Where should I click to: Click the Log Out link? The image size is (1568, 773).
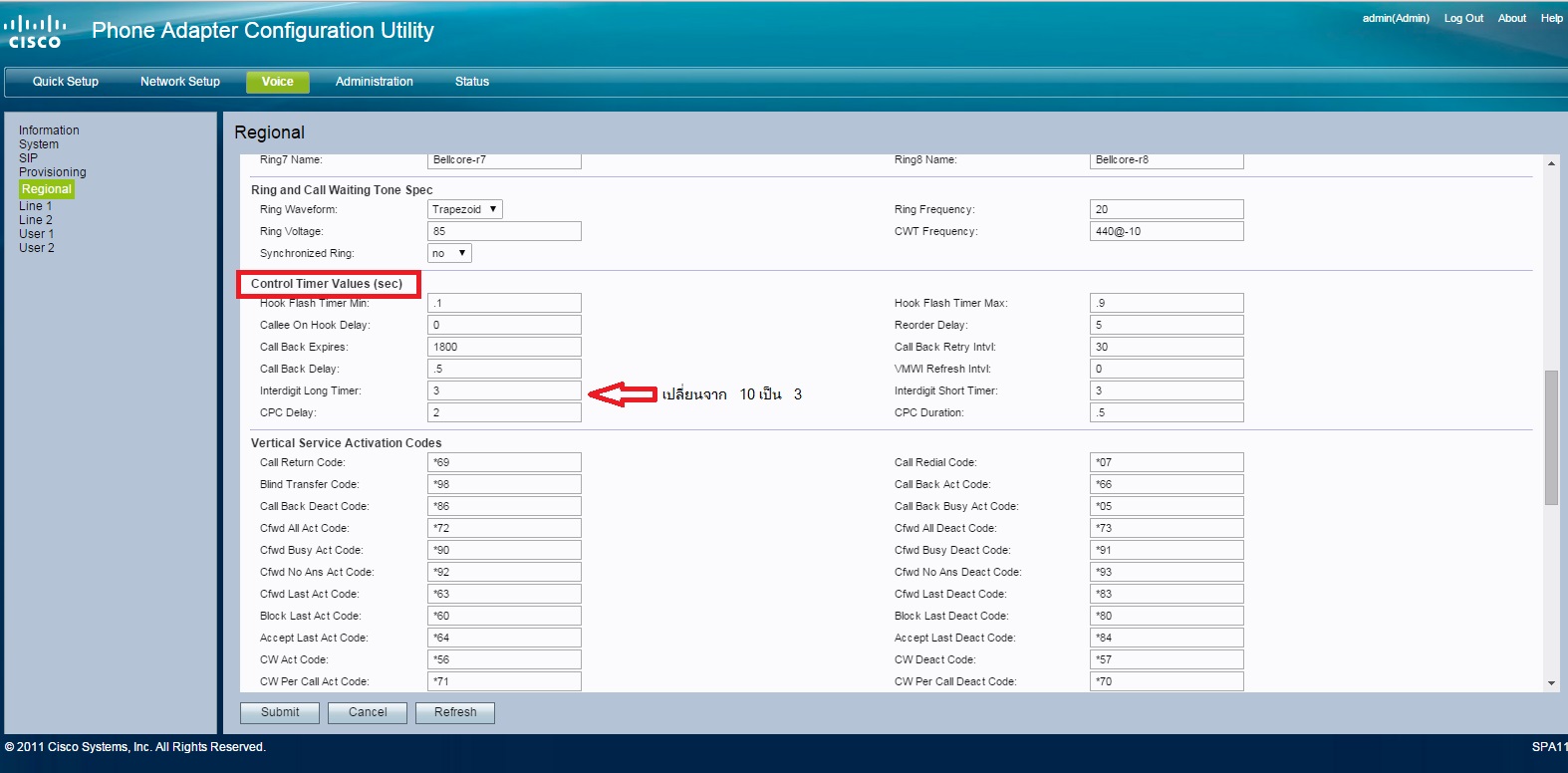point(1463,18)
